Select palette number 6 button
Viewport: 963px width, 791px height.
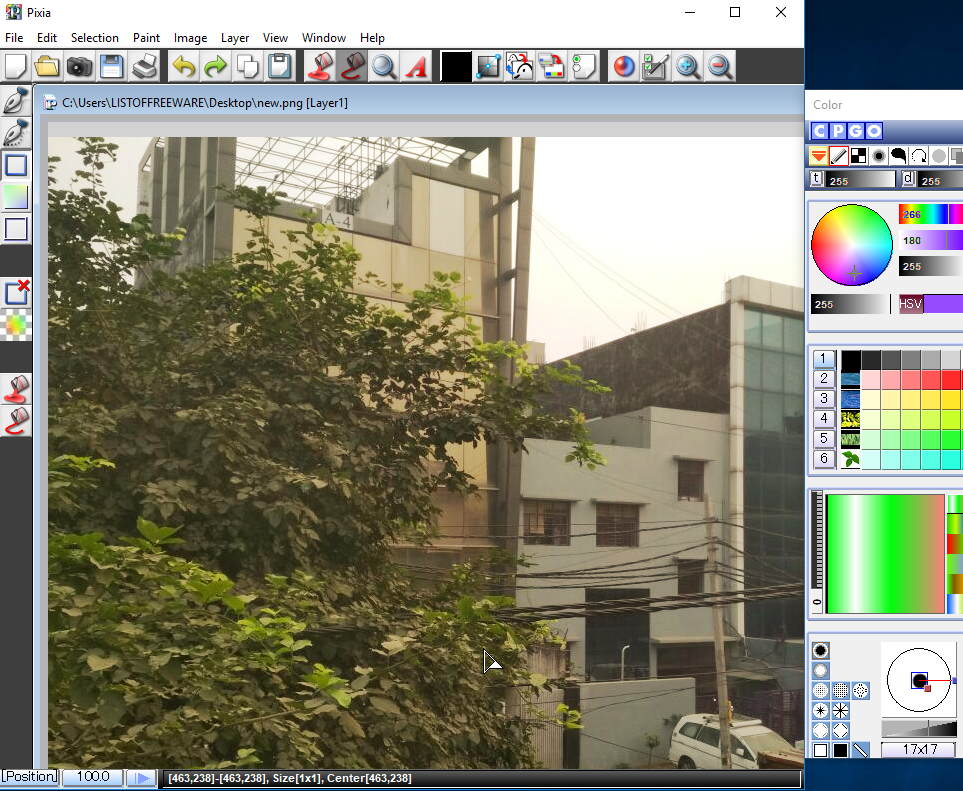coord(824,459)
